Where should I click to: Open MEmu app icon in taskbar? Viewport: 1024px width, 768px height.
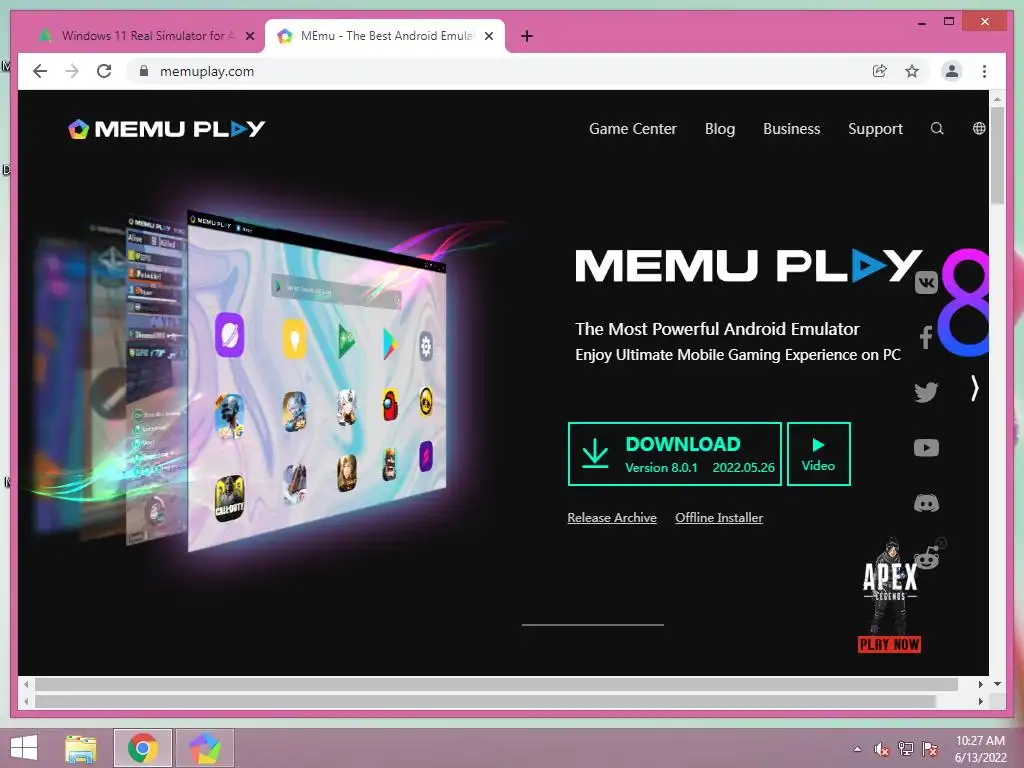tap(204, 748)
